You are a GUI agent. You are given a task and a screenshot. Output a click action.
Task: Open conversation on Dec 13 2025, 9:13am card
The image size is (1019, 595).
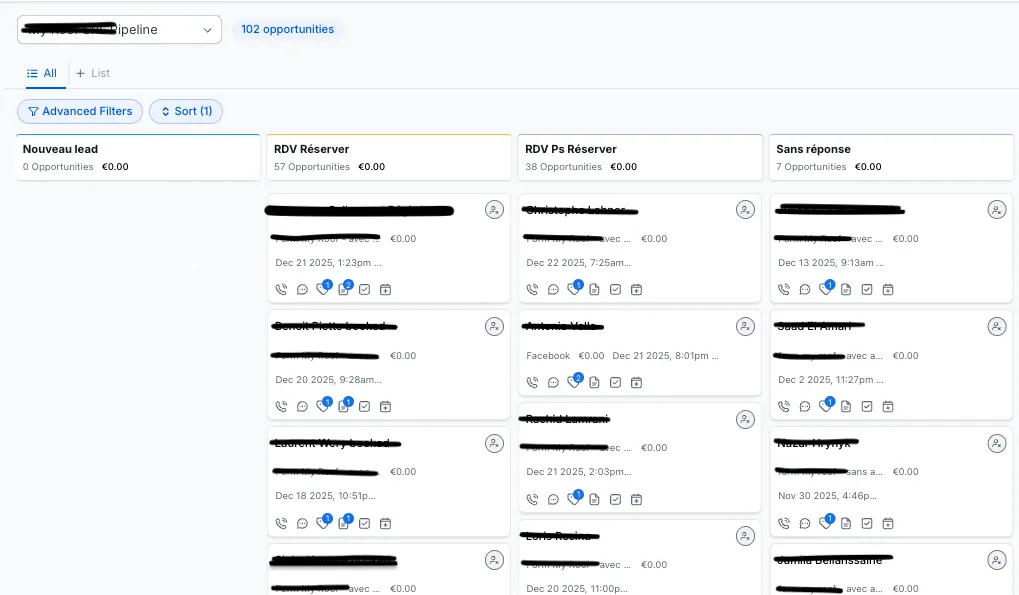(805, 290)
